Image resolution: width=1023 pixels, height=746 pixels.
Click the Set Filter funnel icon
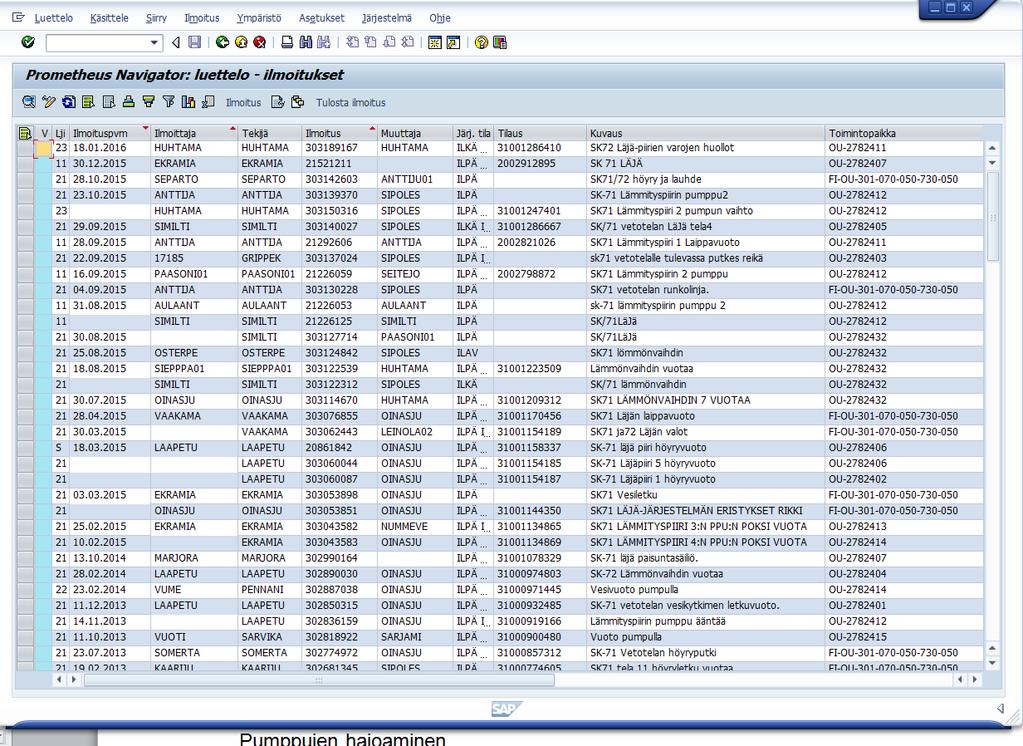[169, 102]
